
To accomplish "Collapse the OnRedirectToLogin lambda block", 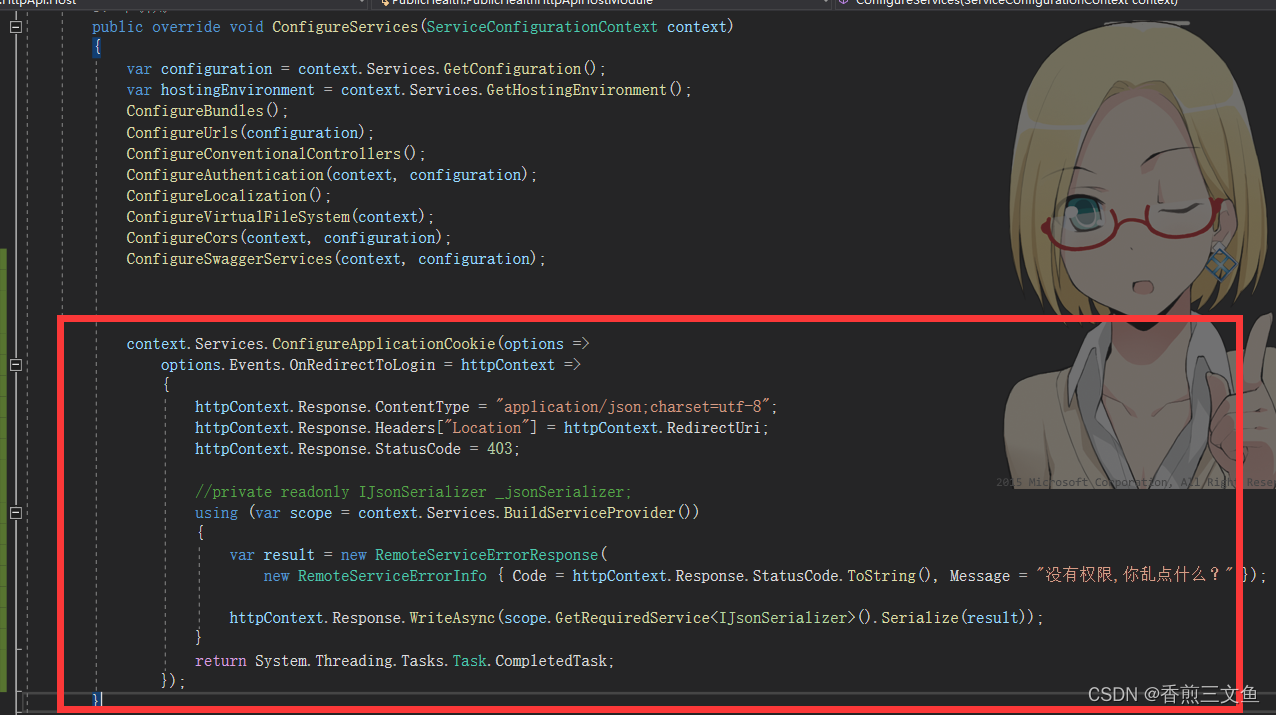I will (x=15, y=365).
